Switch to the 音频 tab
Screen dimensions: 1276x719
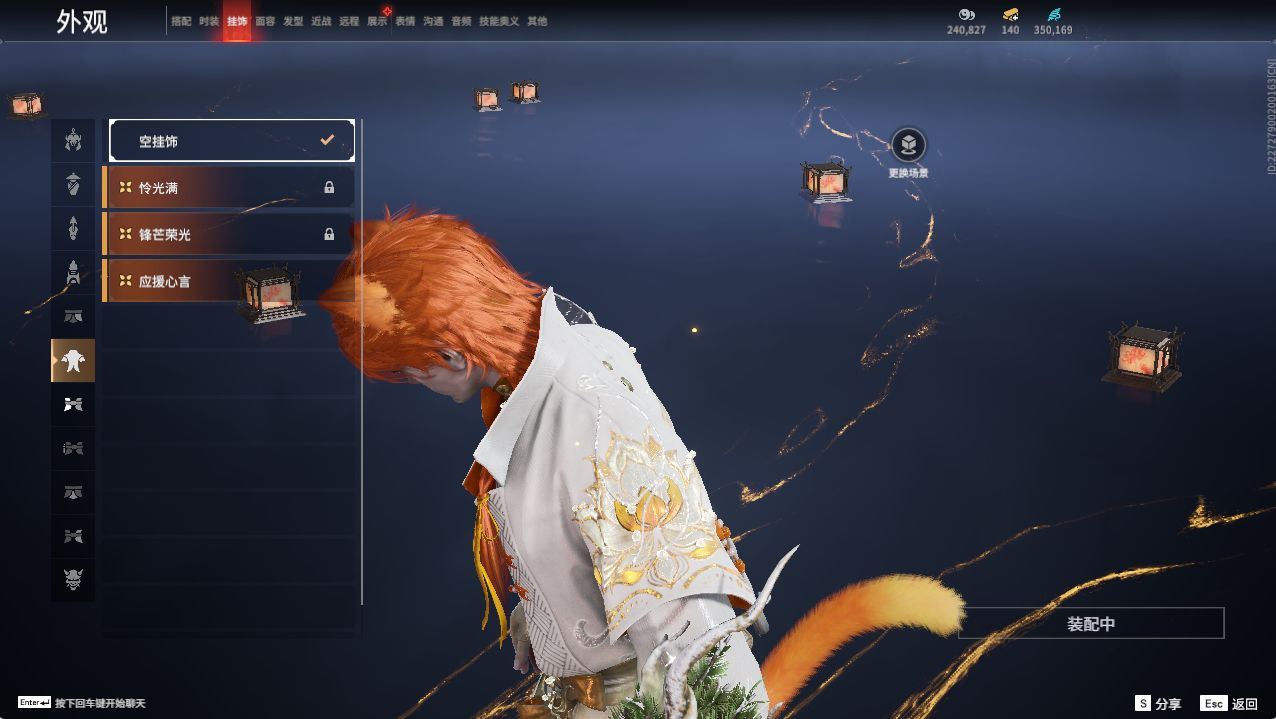(x=459, y=20)
